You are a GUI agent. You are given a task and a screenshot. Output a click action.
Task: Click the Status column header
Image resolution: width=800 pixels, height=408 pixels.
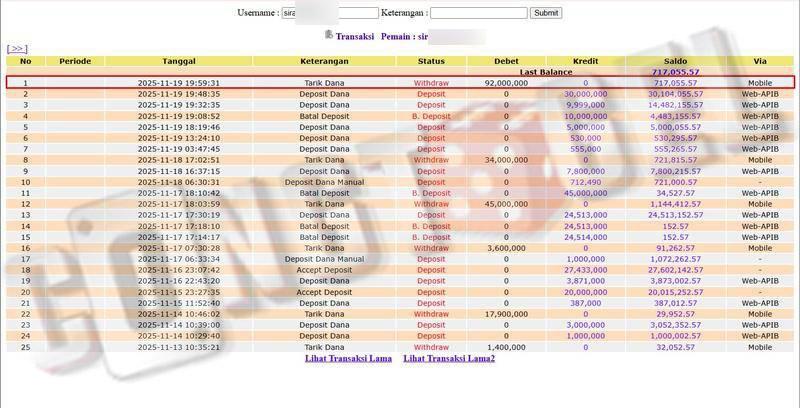(431, 61)
